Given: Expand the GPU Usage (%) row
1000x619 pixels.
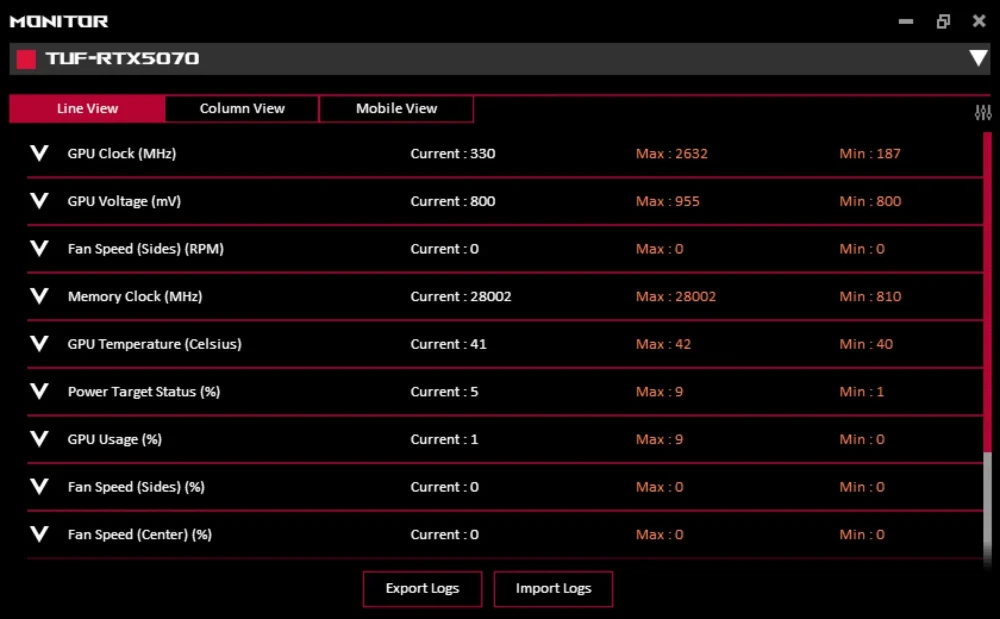Looking at the screenshot, I should (x=40, y=439).
